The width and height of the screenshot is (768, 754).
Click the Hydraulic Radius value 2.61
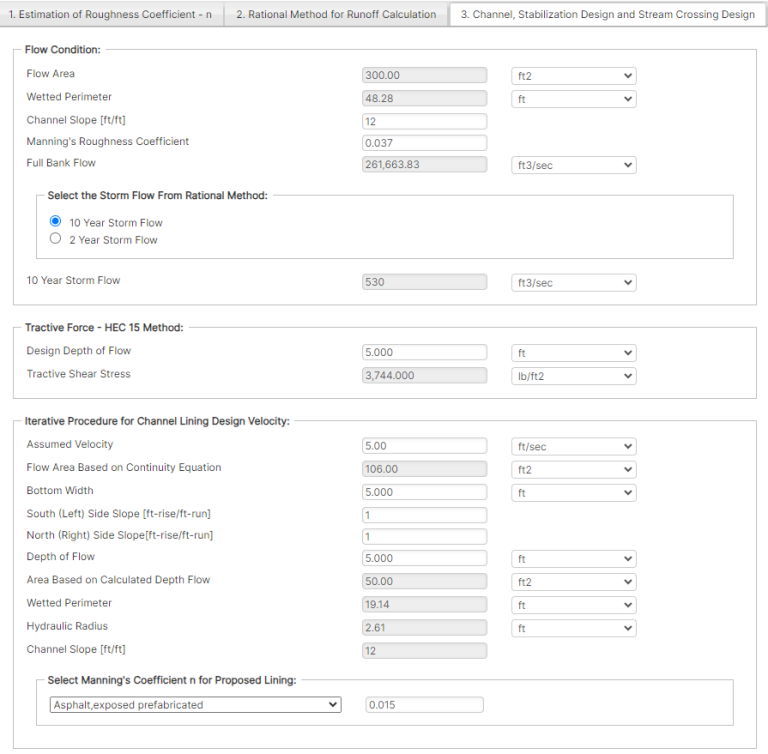pos(425,627)
